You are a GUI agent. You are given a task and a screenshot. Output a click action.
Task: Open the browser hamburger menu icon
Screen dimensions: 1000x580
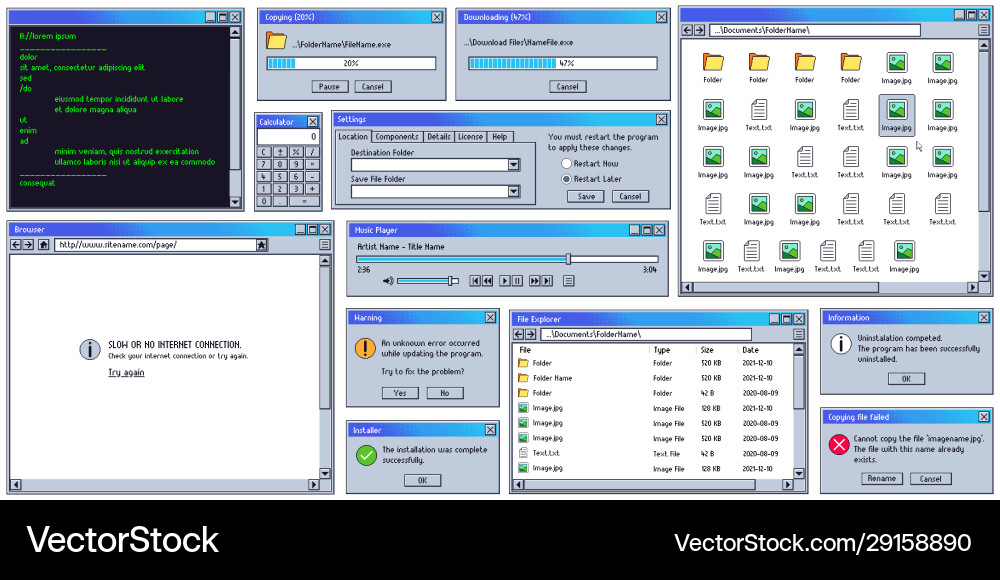coord(325,244)
